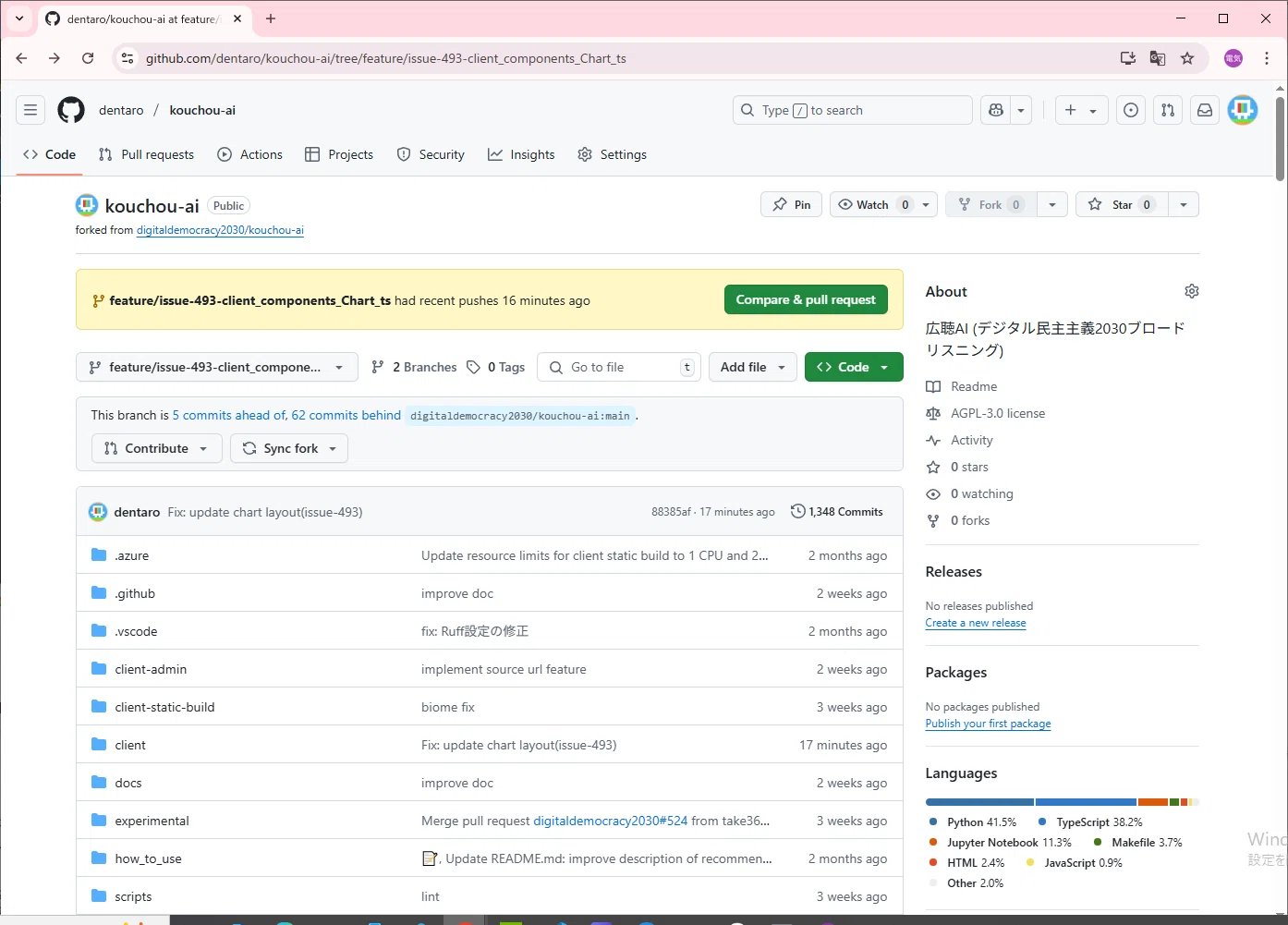The height and width of the screenshot is (925, 1288).
Task: Bookmark this page with star icon
Action: (x=1187, y=58)
